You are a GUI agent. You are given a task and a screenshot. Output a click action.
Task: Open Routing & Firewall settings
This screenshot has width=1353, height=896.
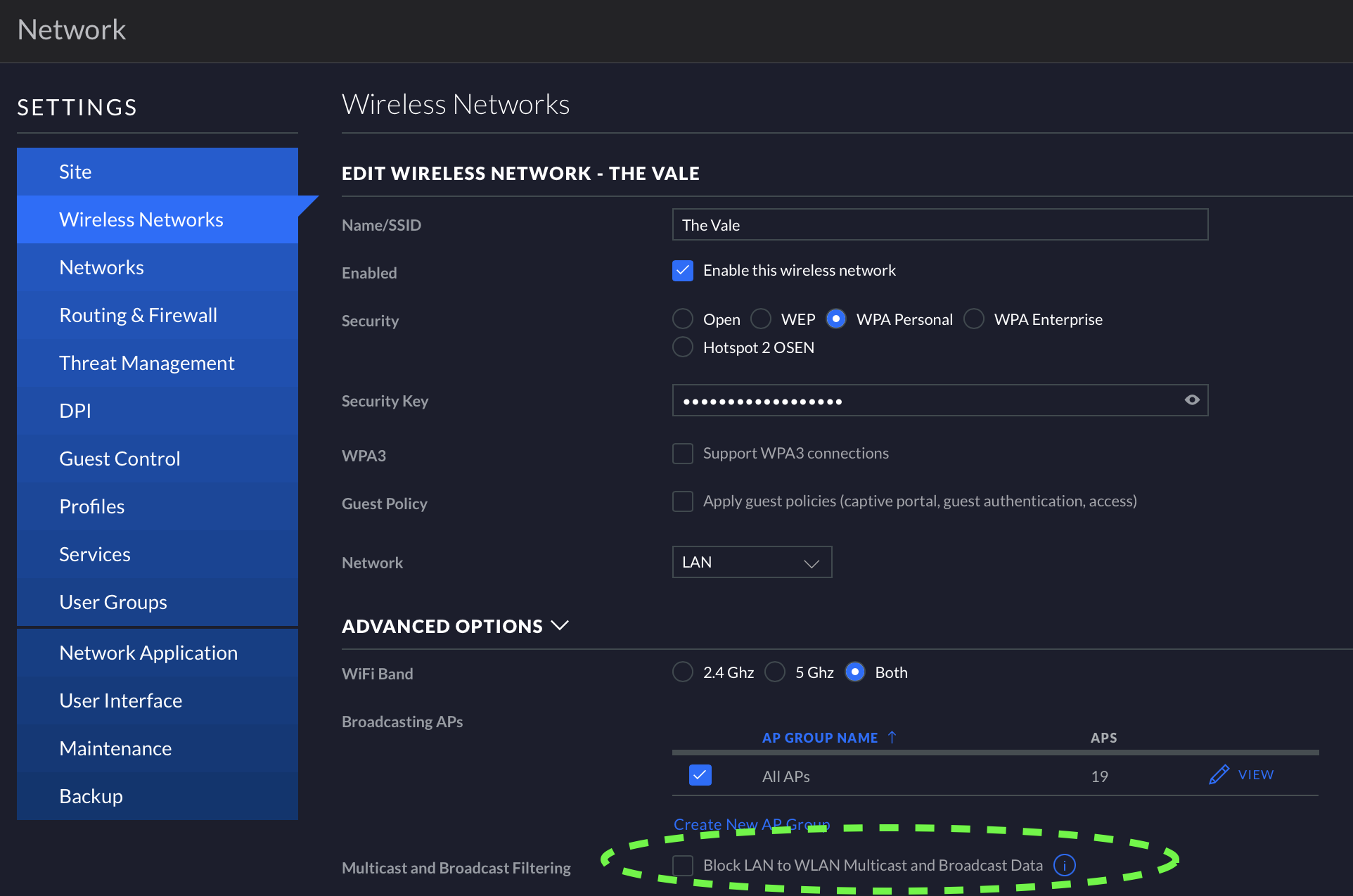tap(138, 315)
